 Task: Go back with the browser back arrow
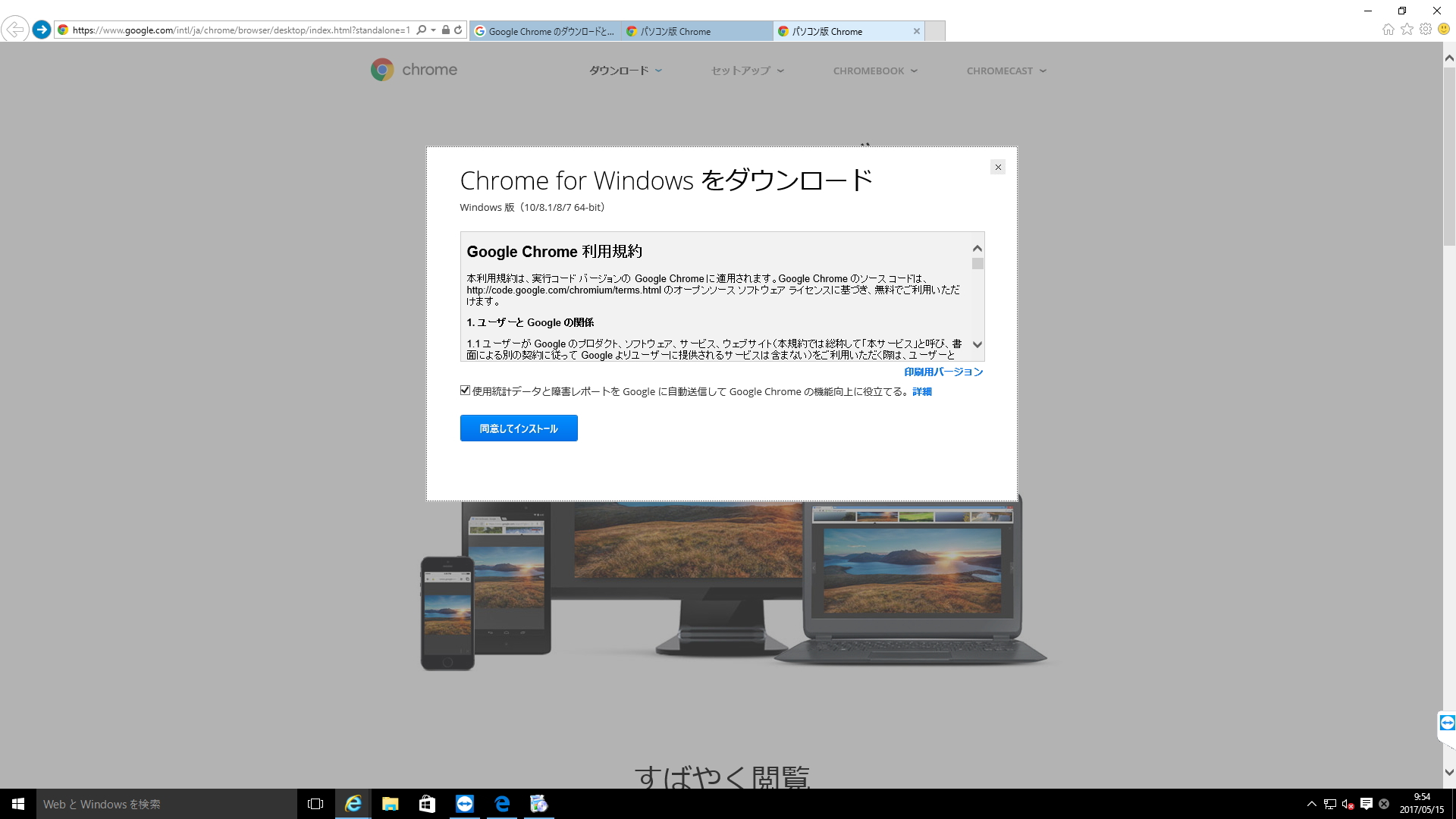click(15, 30)
